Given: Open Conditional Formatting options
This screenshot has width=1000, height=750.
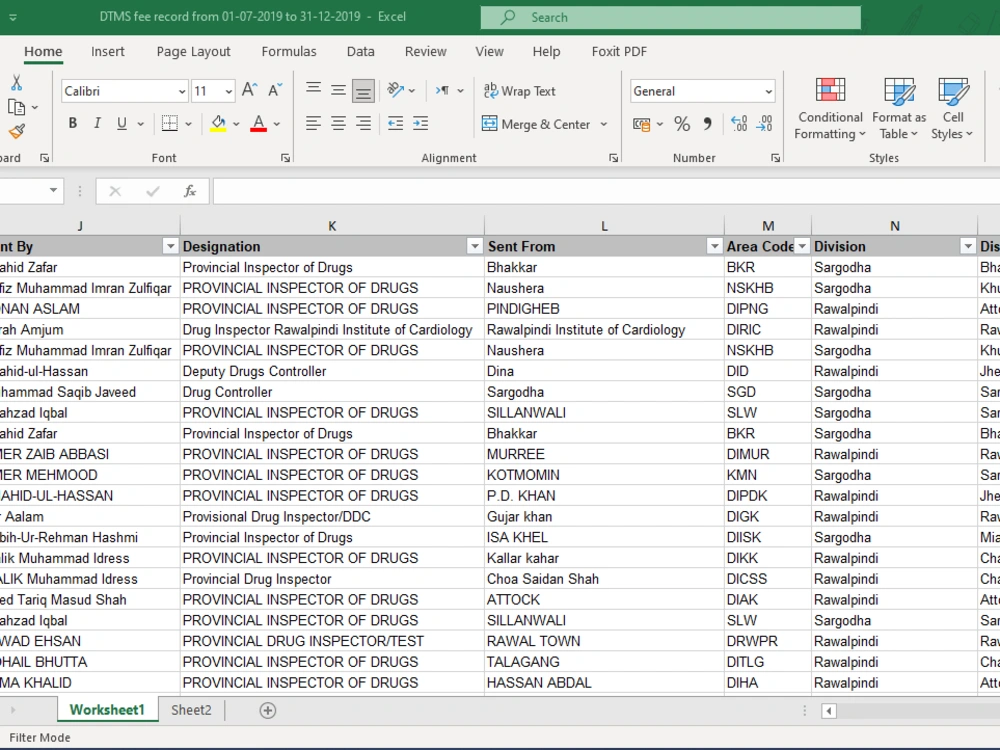Looking at the screenshot, I should pyautogui.click(x=829, y=107).
